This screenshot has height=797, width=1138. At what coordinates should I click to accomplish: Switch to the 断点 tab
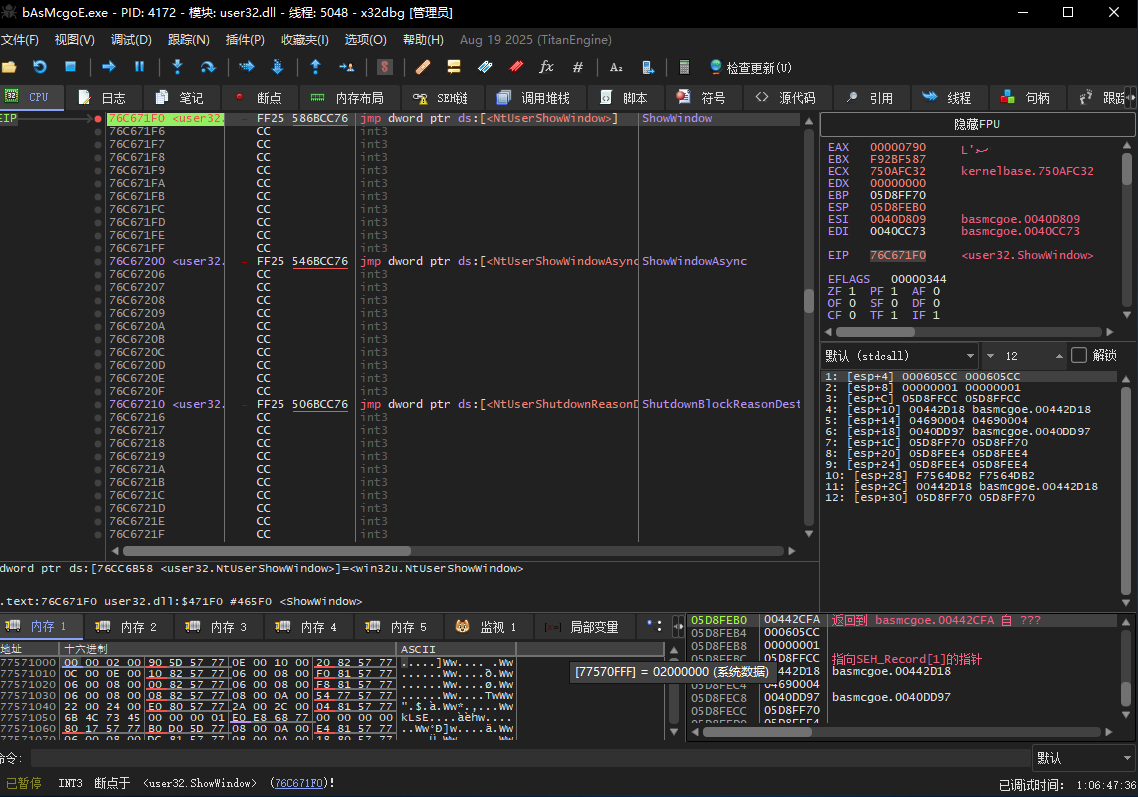[259, 97]
